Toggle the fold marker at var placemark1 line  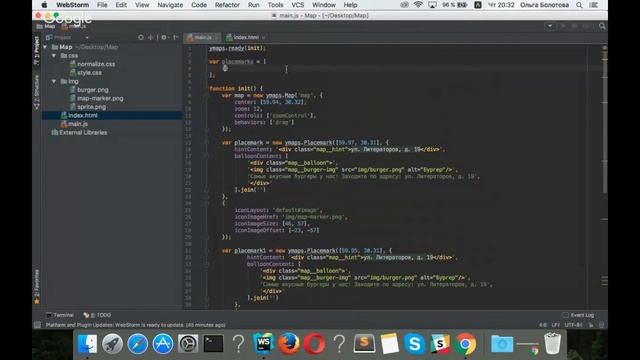[207, 251]
